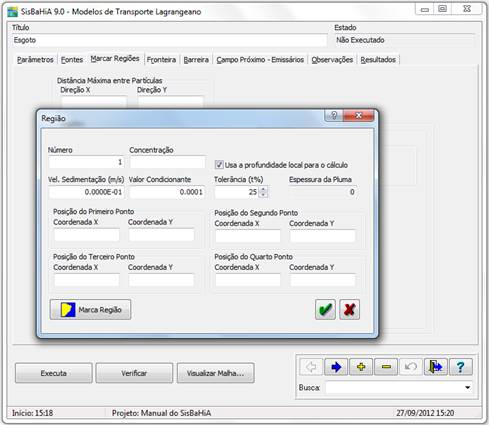Open help with blue question mark

tap(461, 367)
